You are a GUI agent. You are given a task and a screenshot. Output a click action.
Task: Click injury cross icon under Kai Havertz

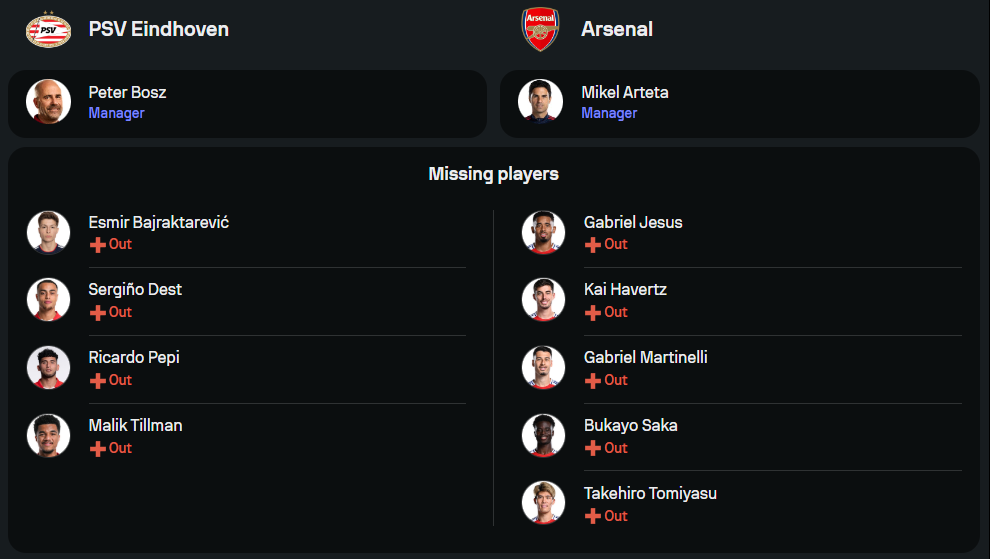click(x=593, y=313)
